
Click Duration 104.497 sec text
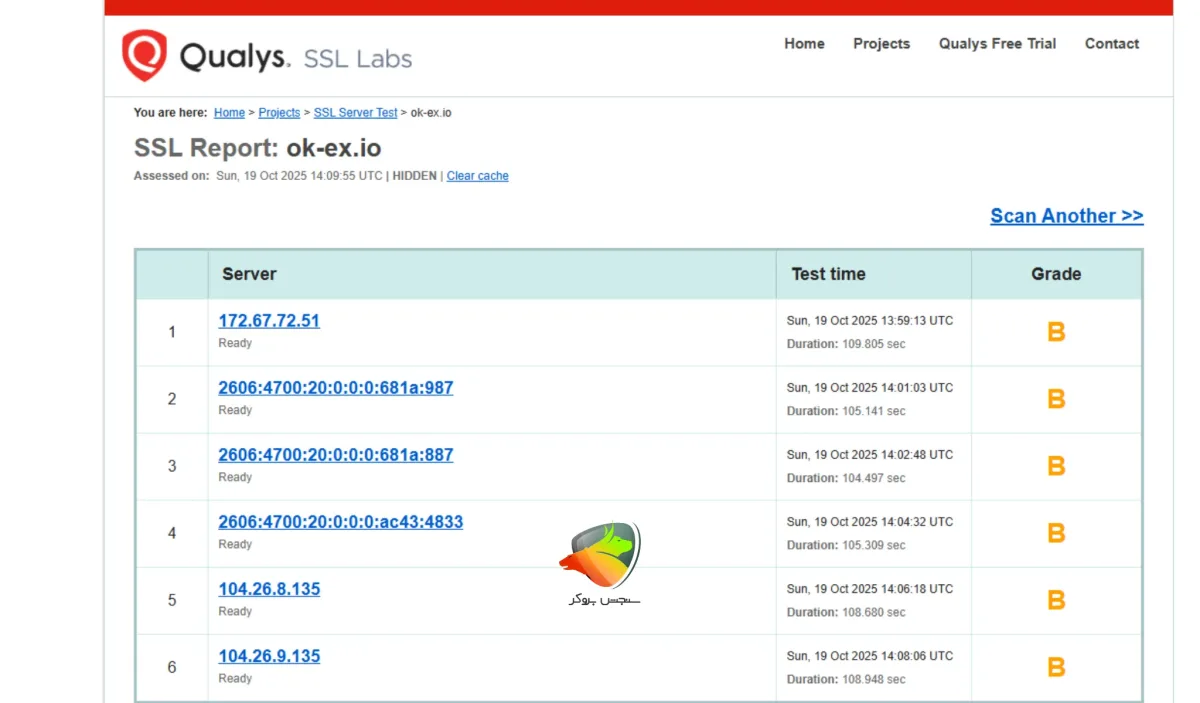(846, 478)
